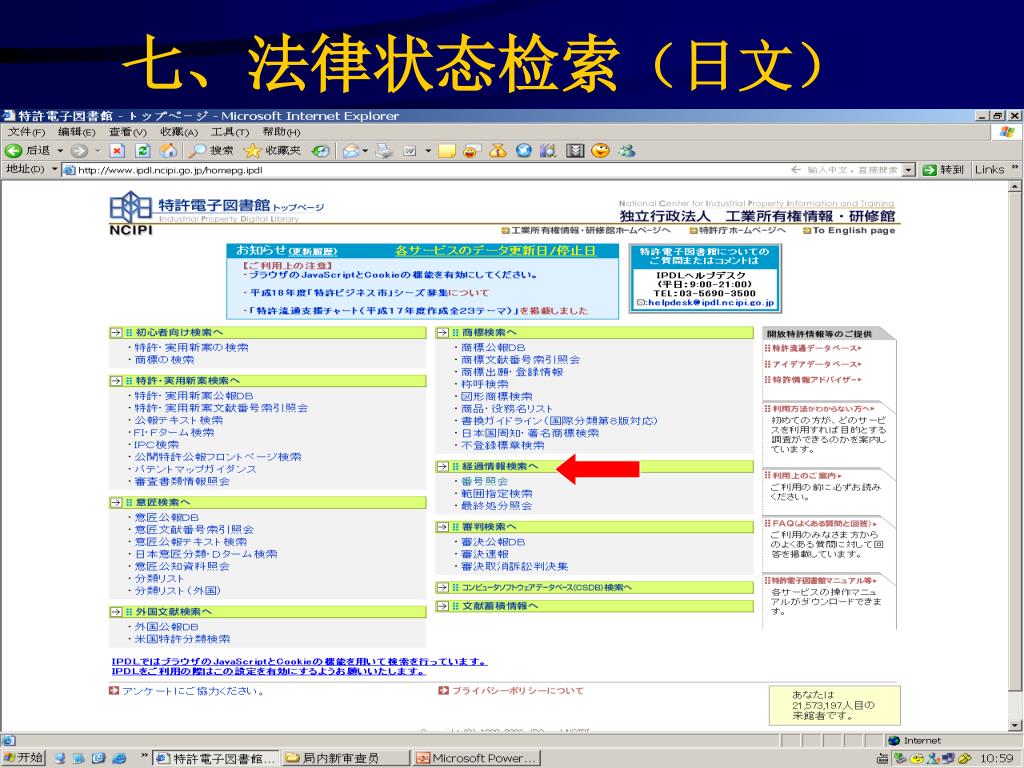The width and height of the screenshot is (1024, 768).
Task: Open the Mail toolbar icon
Action: 350,151
